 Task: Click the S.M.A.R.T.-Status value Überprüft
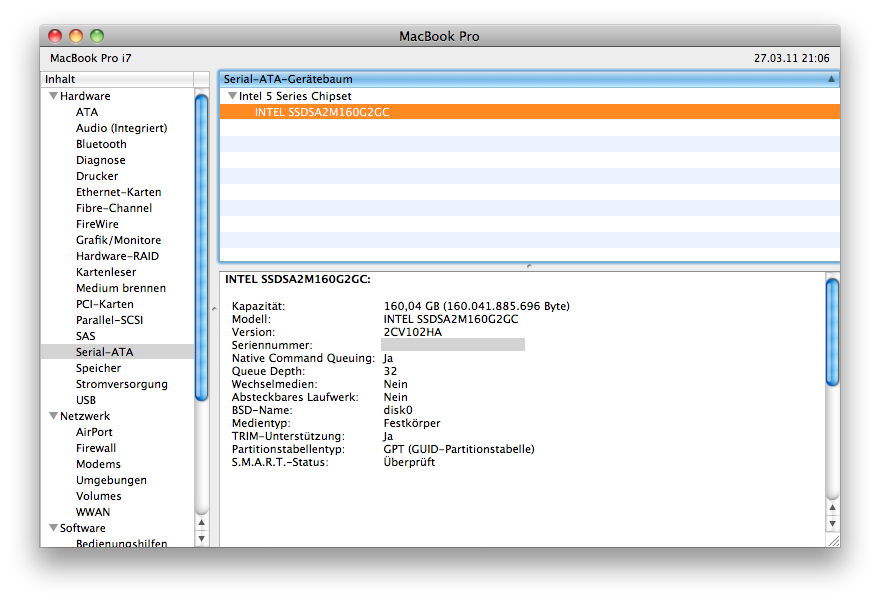click(409, 462)
